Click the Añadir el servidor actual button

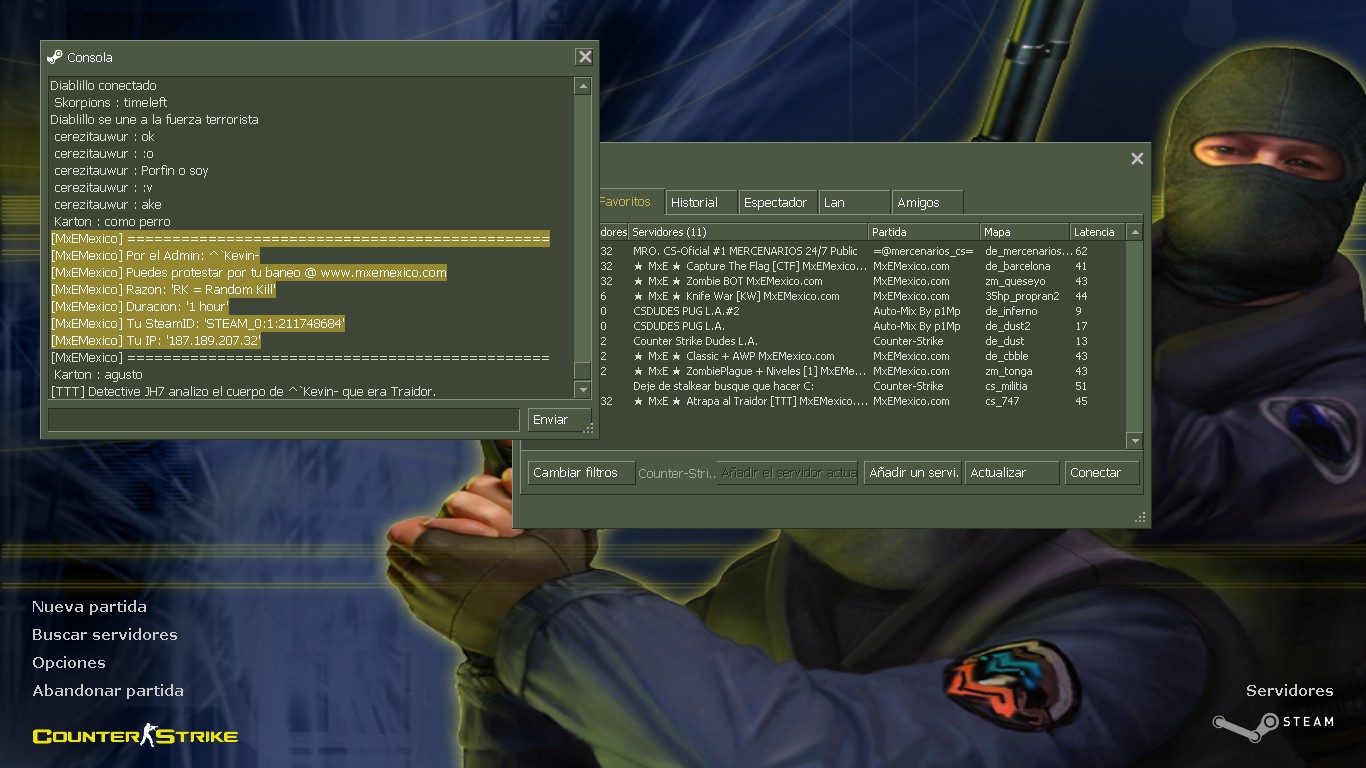tap(788, 473)
